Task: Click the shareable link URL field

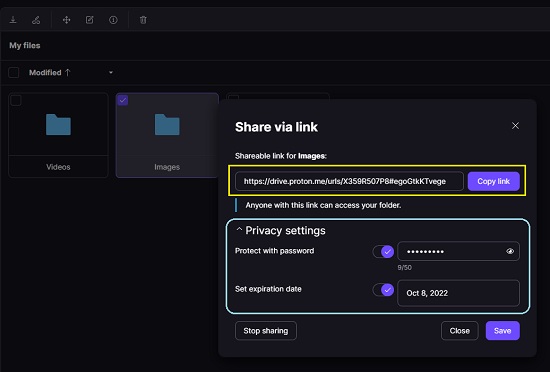Action: coord(349,181)
